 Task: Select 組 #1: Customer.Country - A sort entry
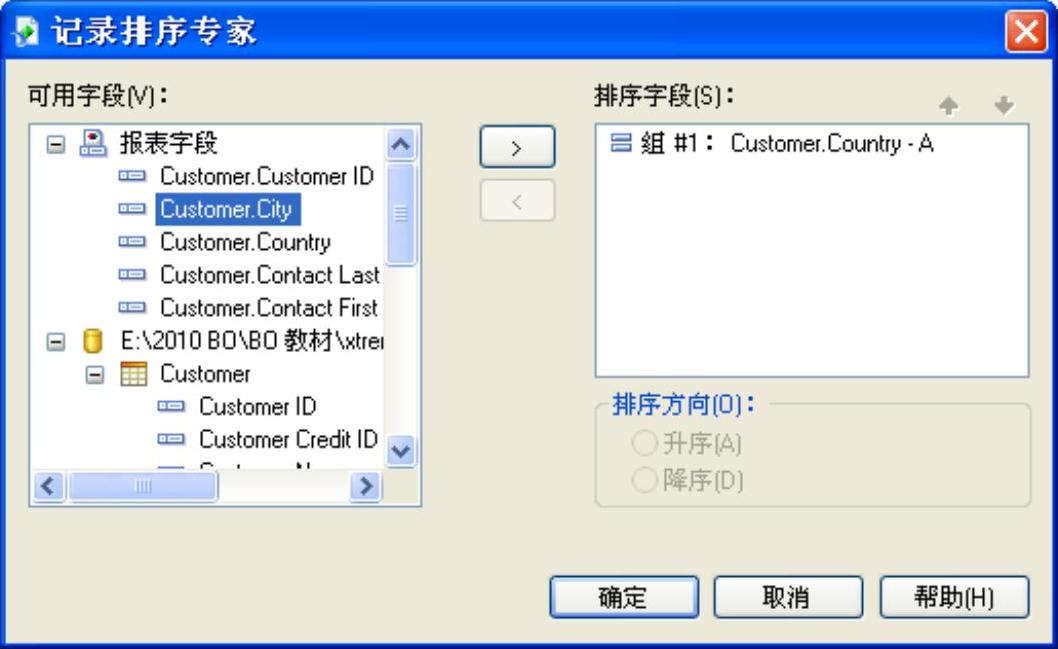click(772, 143)
